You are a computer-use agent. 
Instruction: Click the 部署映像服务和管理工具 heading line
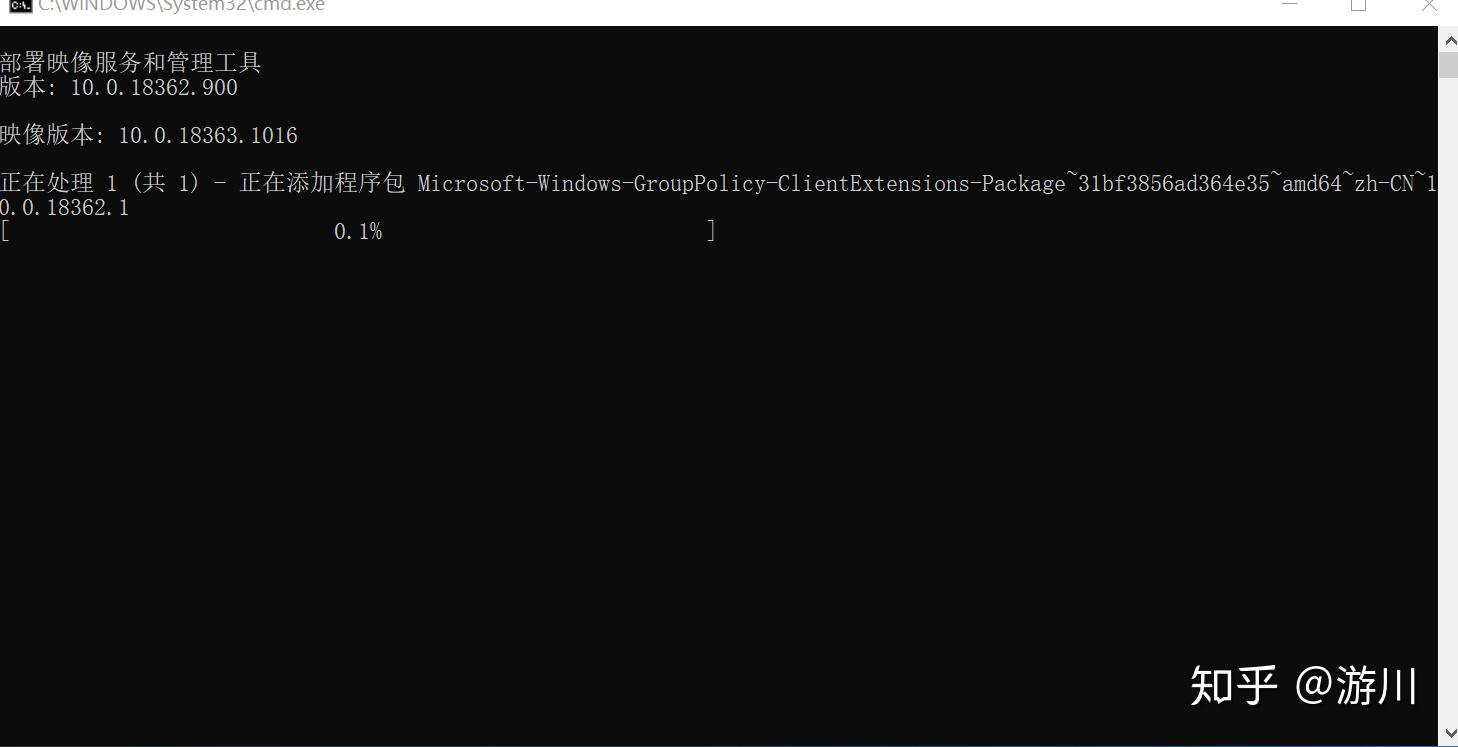(131, 63)
